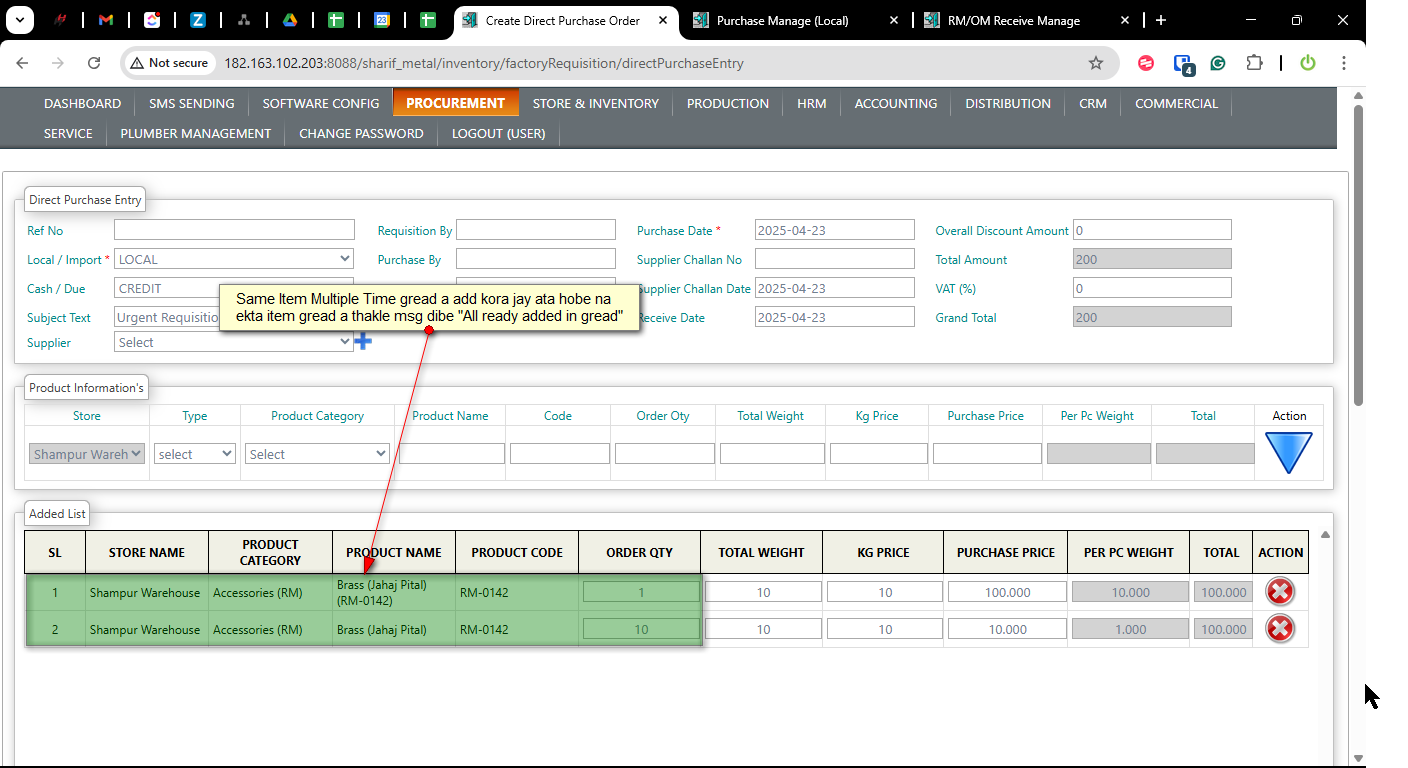
Task: Open the Product Category select dropdown
Action: tap(317, 454)
